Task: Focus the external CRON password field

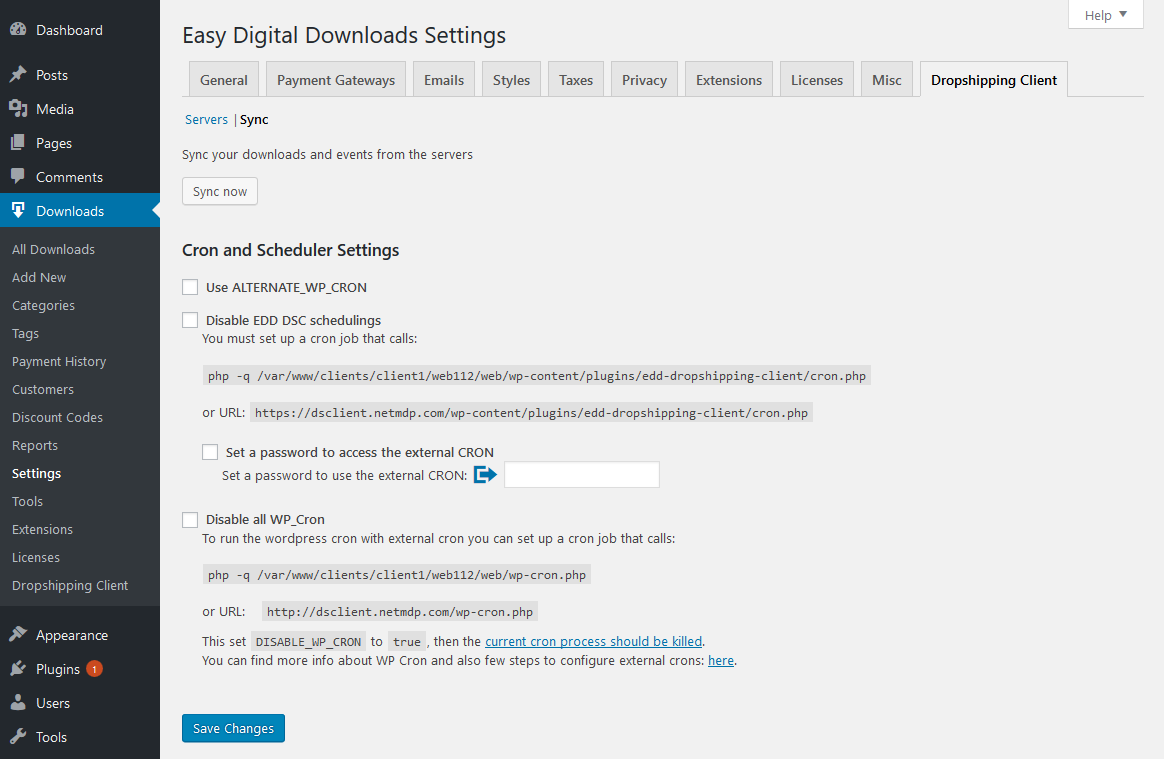Action: (581, 475)
